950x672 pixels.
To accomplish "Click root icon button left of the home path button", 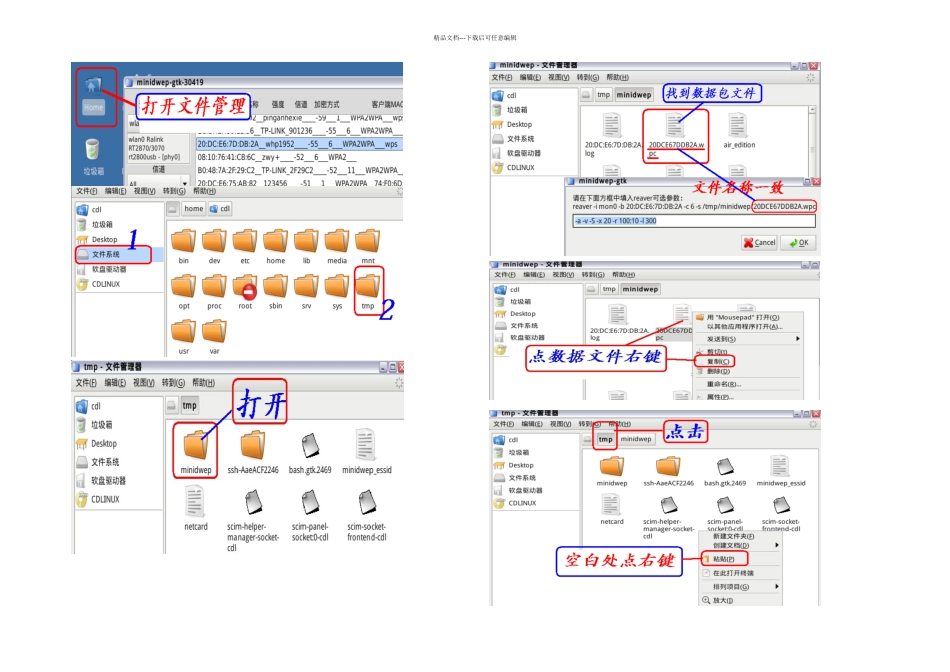I will pos(173,209).
